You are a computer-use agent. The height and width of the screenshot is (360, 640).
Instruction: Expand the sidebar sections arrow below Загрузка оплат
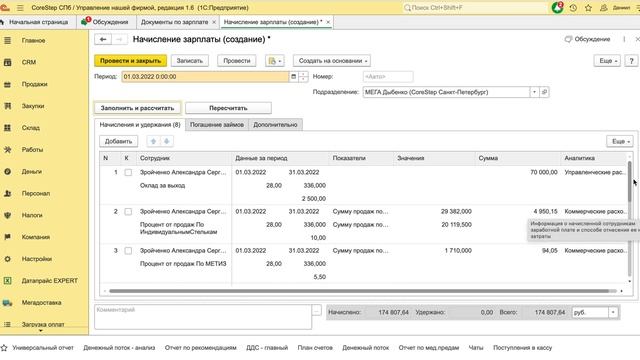pyautogui.click(x=40, y=331)
